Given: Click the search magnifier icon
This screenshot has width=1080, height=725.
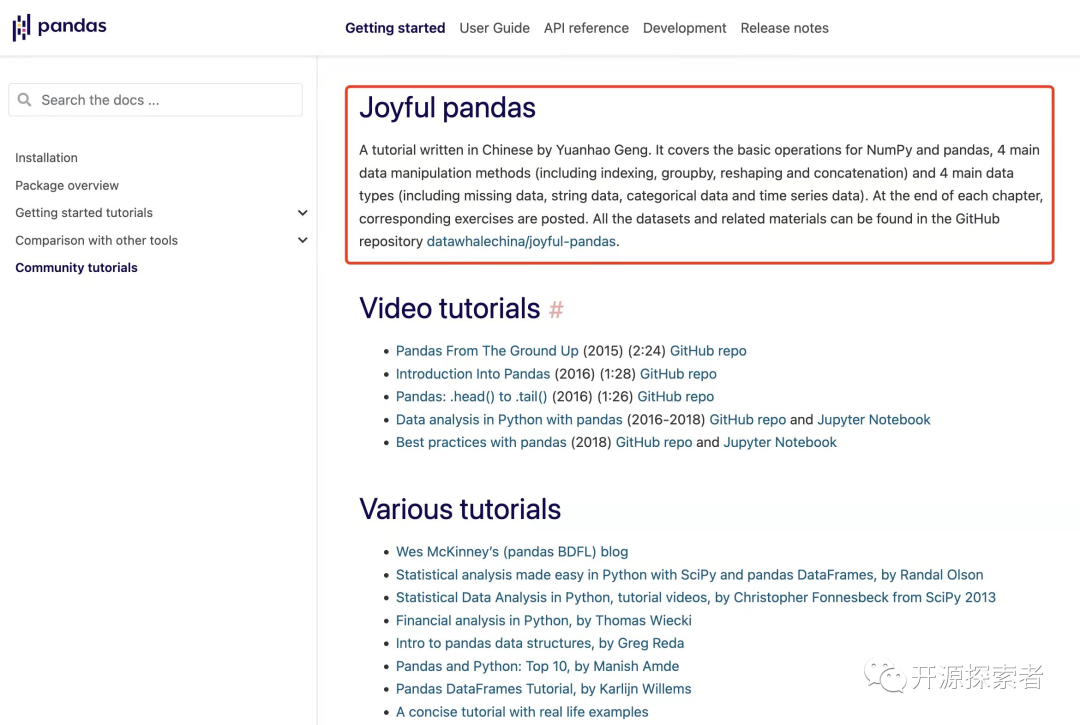Looking at the screenshot, I should coord(24,100).
